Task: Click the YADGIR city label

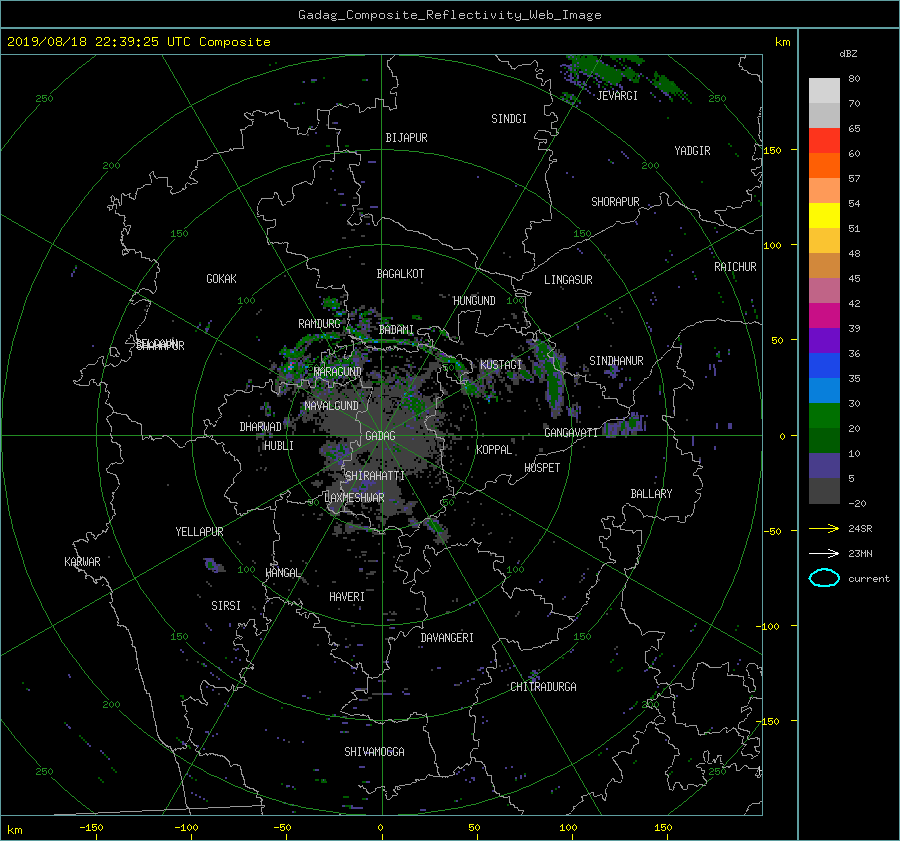Action: coord(692,151)
